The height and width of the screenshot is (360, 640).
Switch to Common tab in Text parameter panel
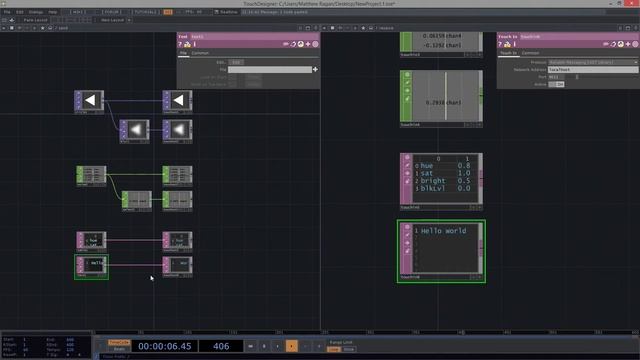200,53
